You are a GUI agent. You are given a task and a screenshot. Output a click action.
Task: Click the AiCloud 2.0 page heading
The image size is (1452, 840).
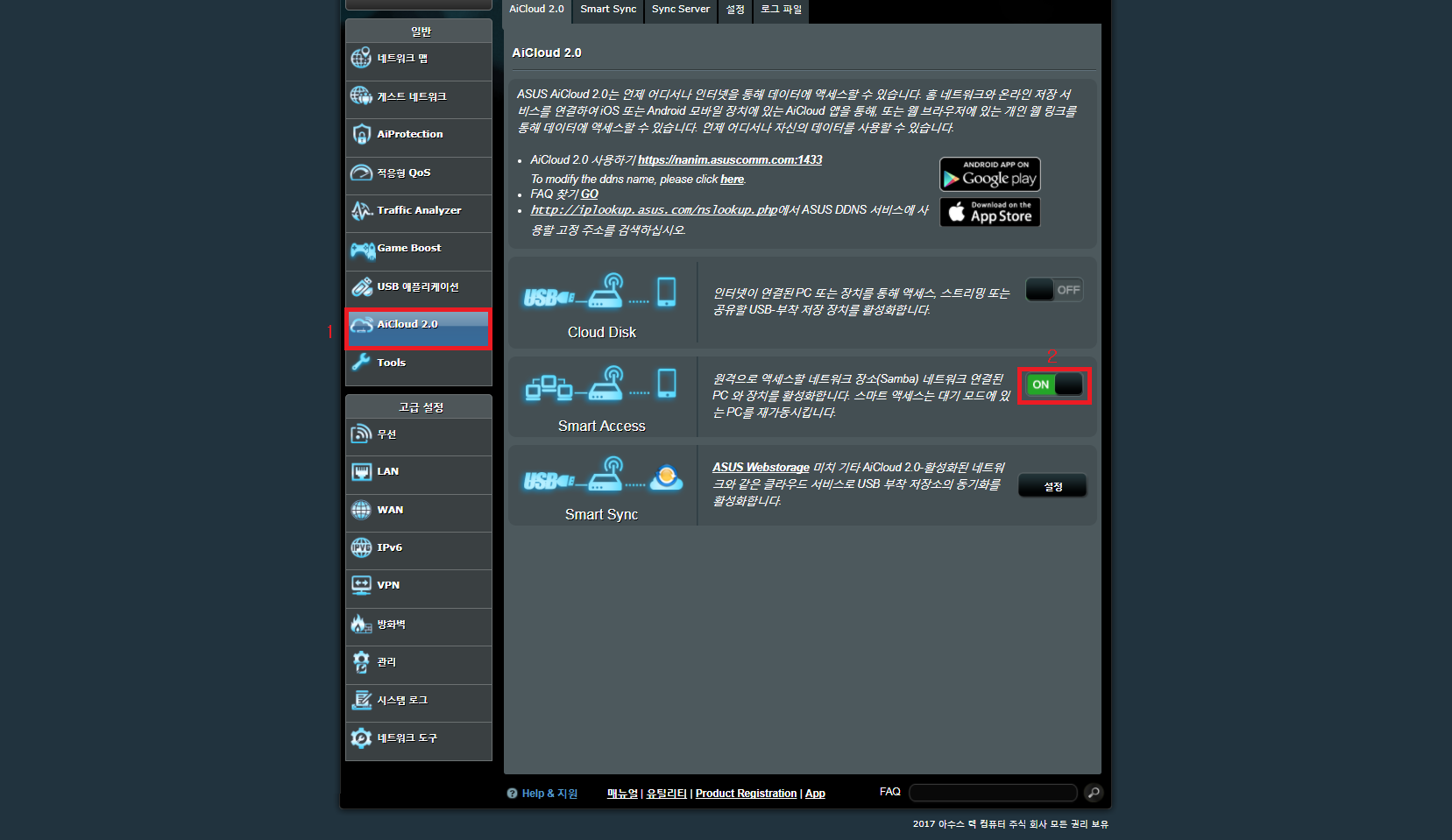(547, 53)
